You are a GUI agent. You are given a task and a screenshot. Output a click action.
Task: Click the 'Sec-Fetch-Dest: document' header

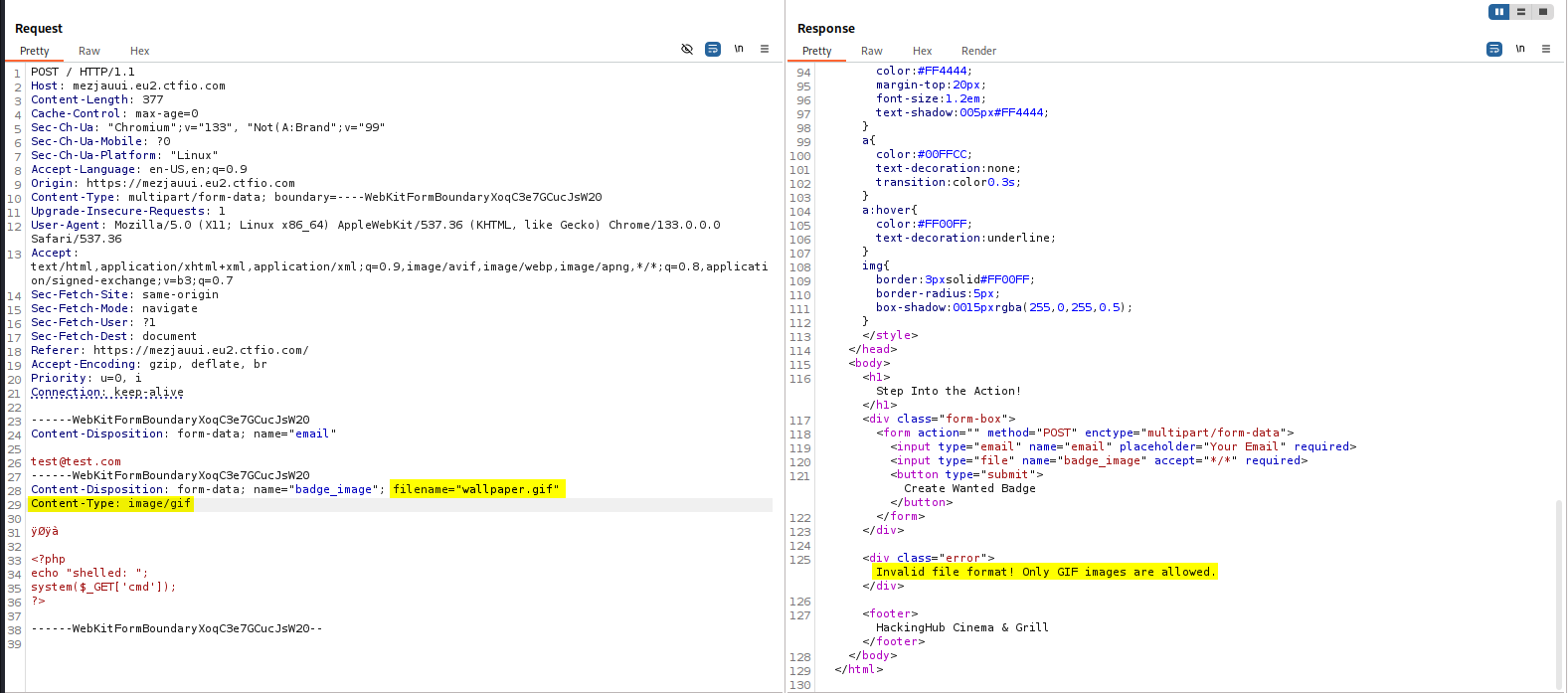point(114,336)
